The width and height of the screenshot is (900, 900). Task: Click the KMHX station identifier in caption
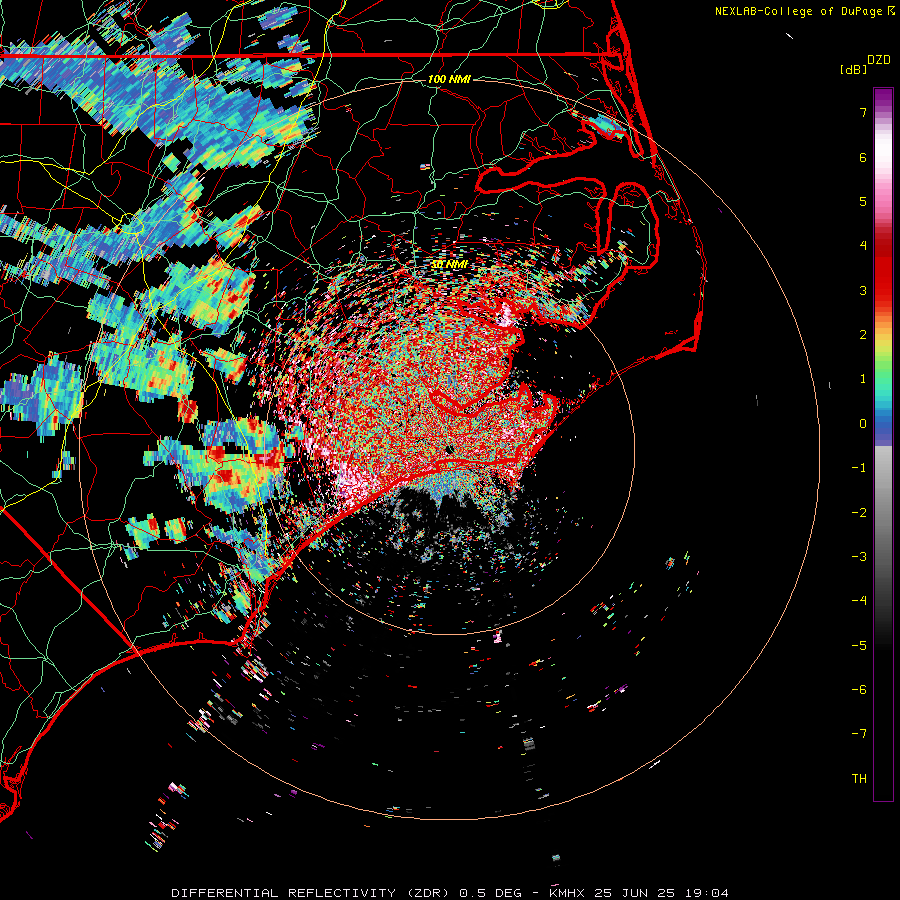567,893
